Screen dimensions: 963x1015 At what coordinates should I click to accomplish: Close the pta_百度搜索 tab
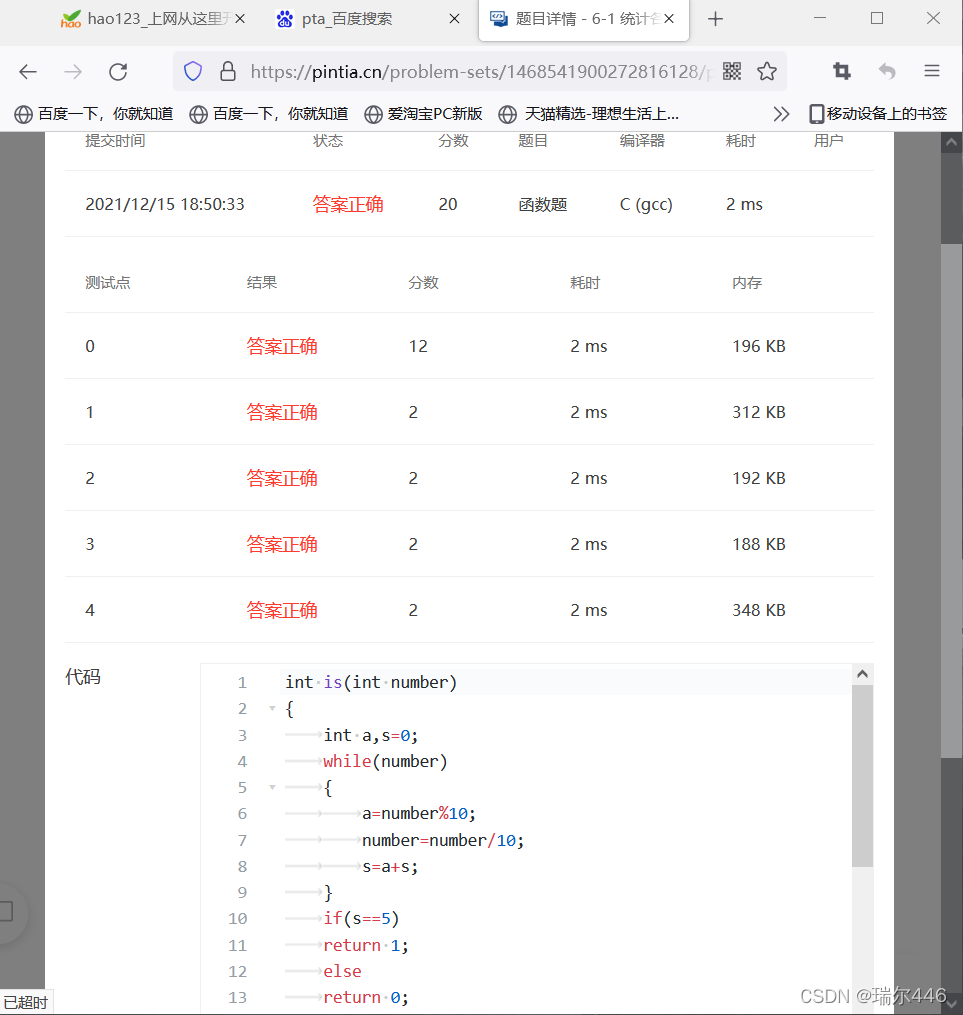click(455, 19)
